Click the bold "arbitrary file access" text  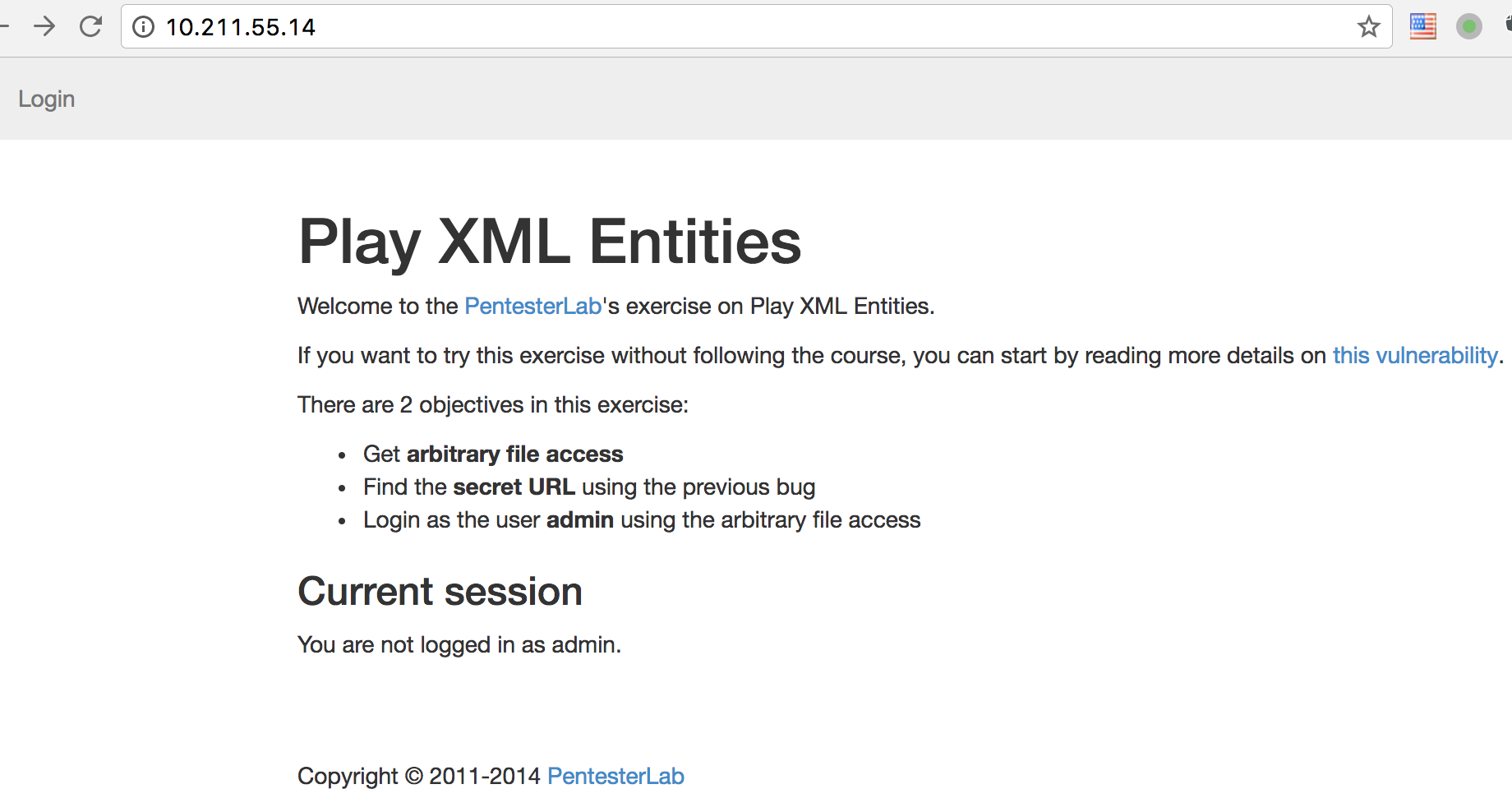(x=515, y=454)
